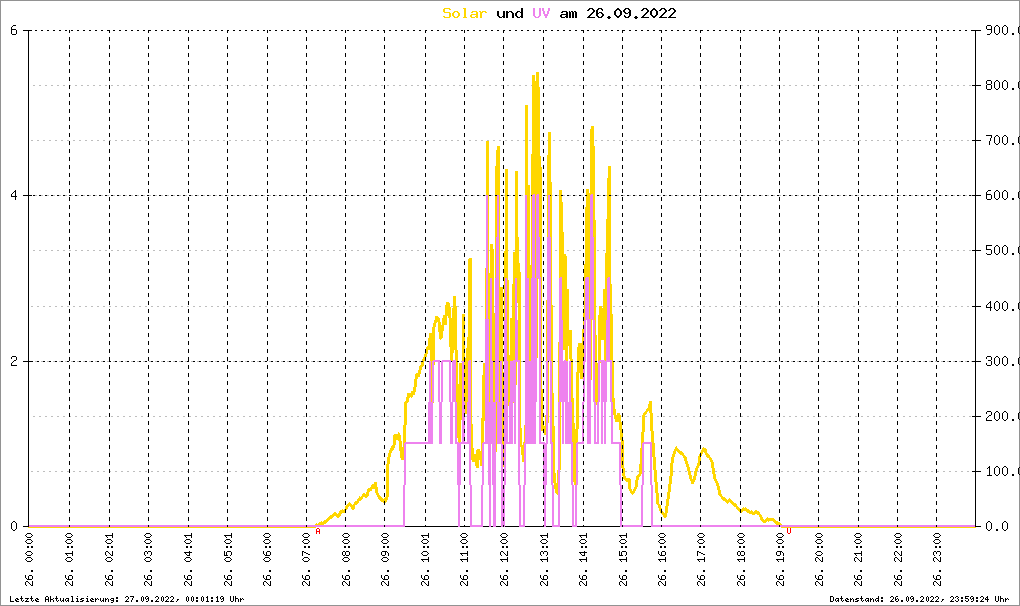Click the pink "UV" word in the title
This screenshot has height=606, width=1020.
541,13
